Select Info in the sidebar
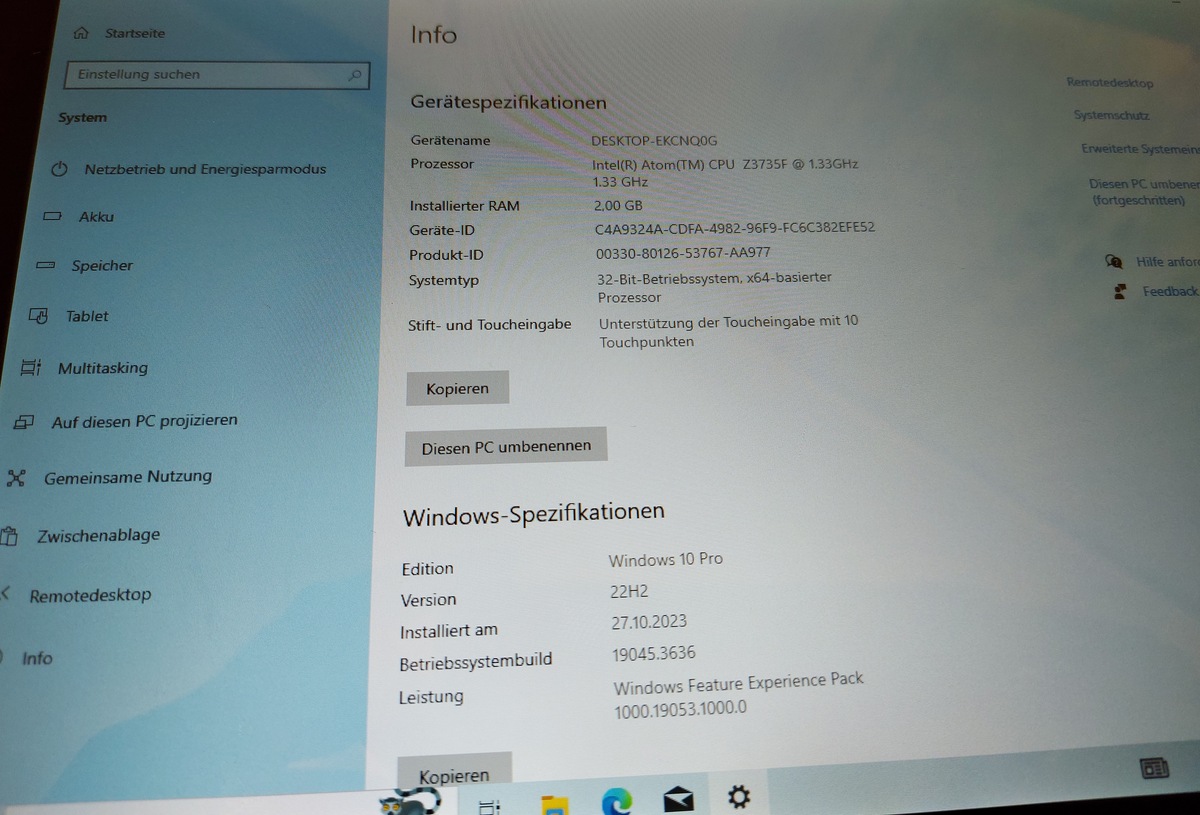This screenshot has width=1200, height=815. pos(37,658)
